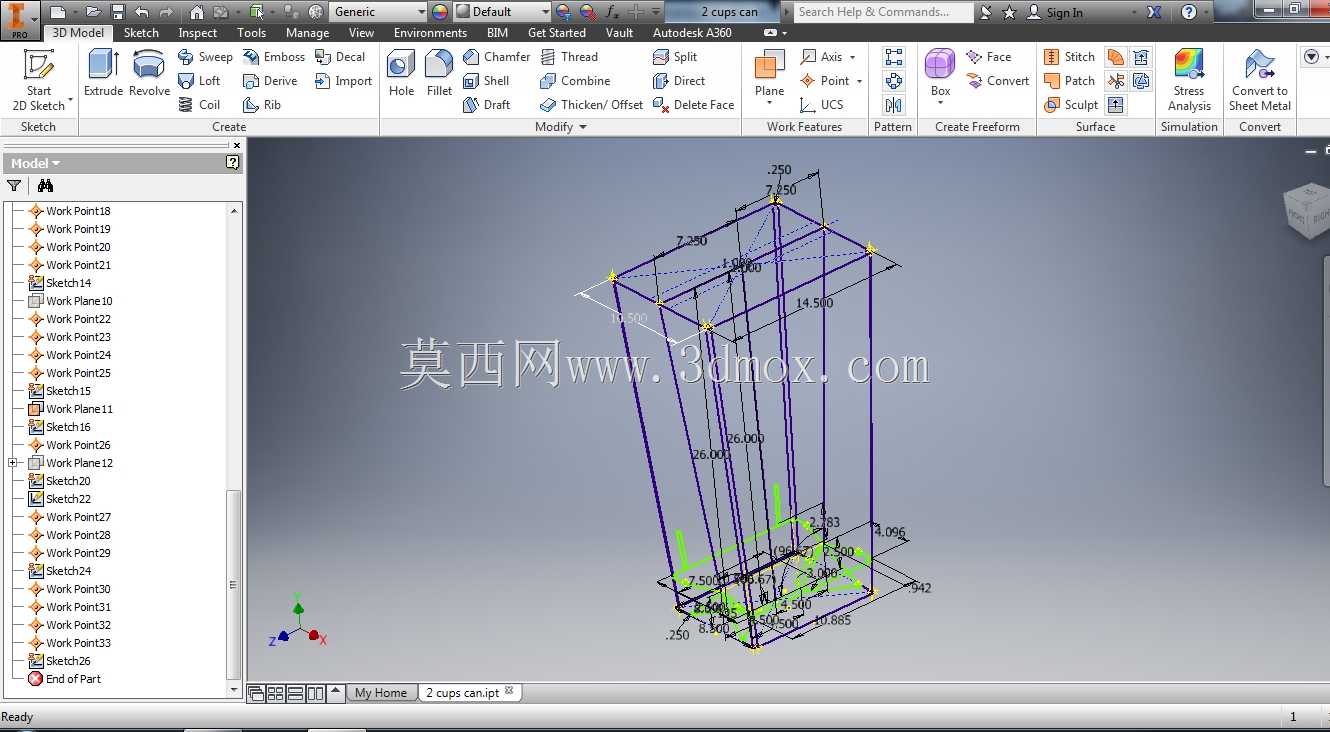Open the Model browser dropdown
This screenshot has height=732, width=1330.
pyautogui.click(x=35, y=163)
